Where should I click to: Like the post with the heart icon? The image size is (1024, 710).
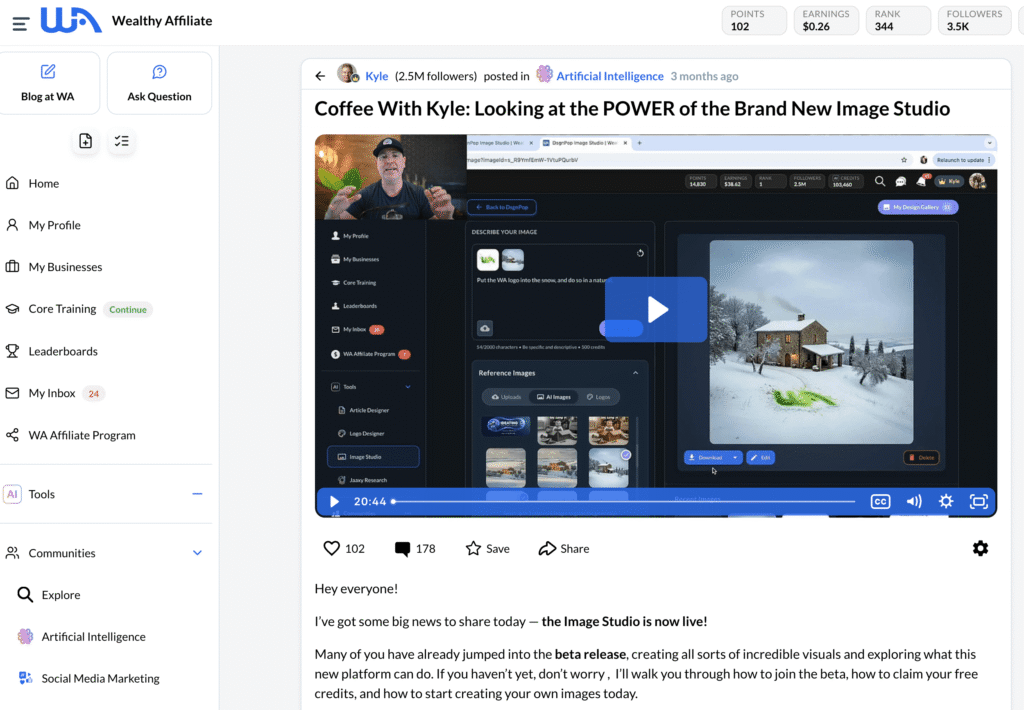tap(332, 548)
